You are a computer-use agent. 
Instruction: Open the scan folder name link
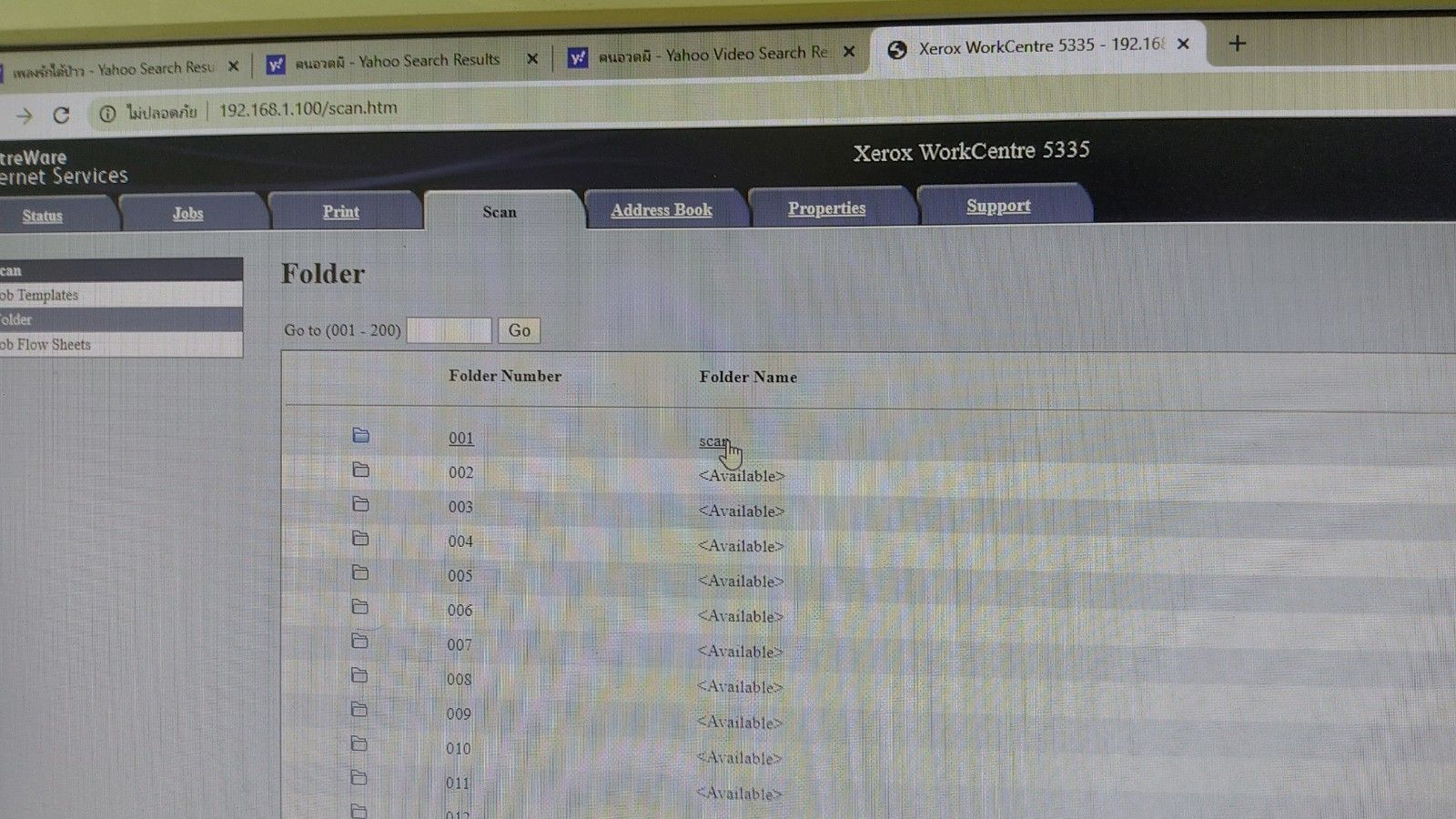(713, 441)
